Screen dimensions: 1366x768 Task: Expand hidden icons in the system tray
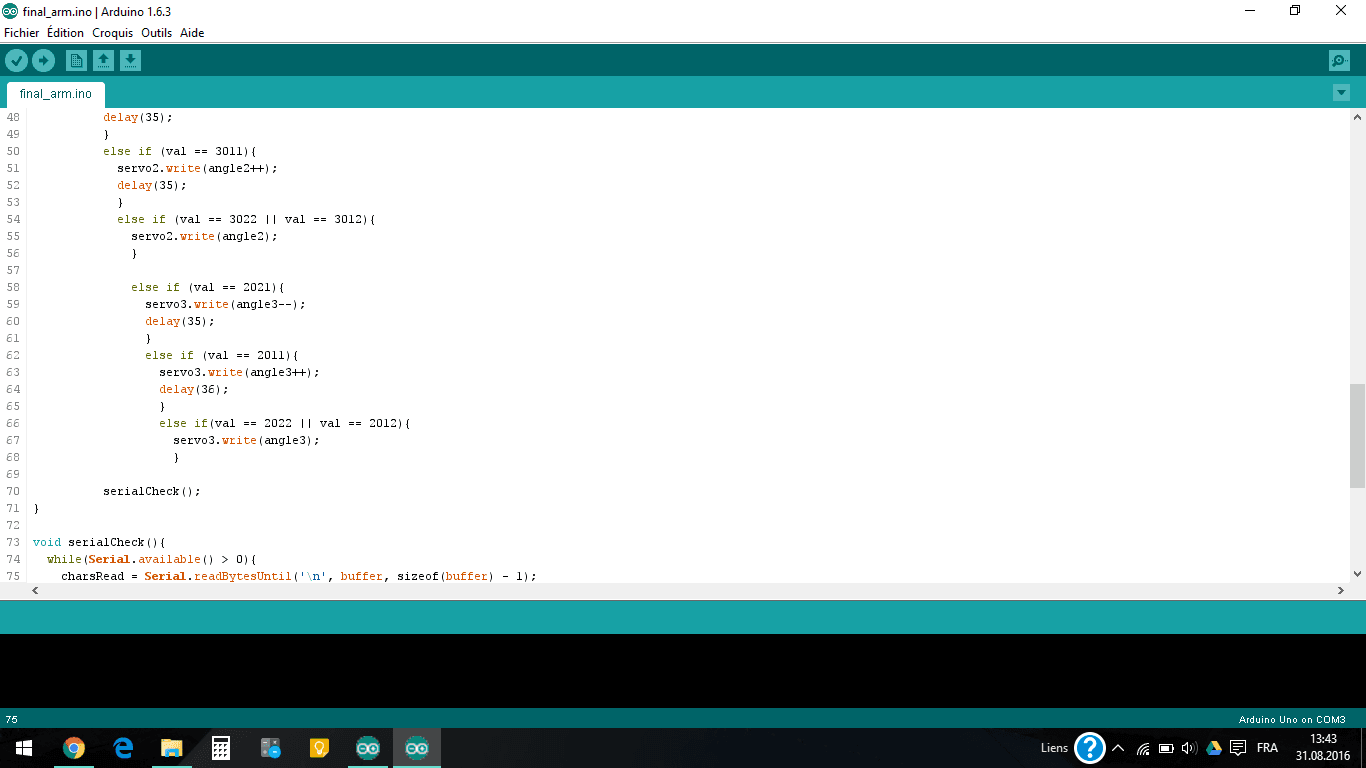1118,747
